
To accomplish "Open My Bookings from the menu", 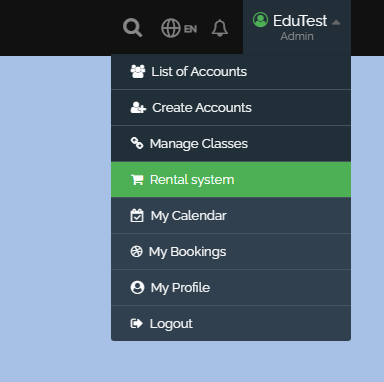I will pos(231,252).
